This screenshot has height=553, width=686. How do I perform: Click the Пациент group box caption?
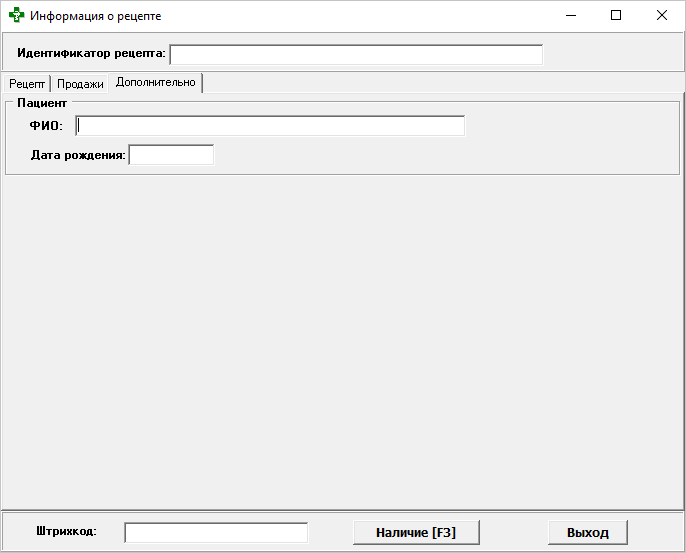(x=42, y=102)
